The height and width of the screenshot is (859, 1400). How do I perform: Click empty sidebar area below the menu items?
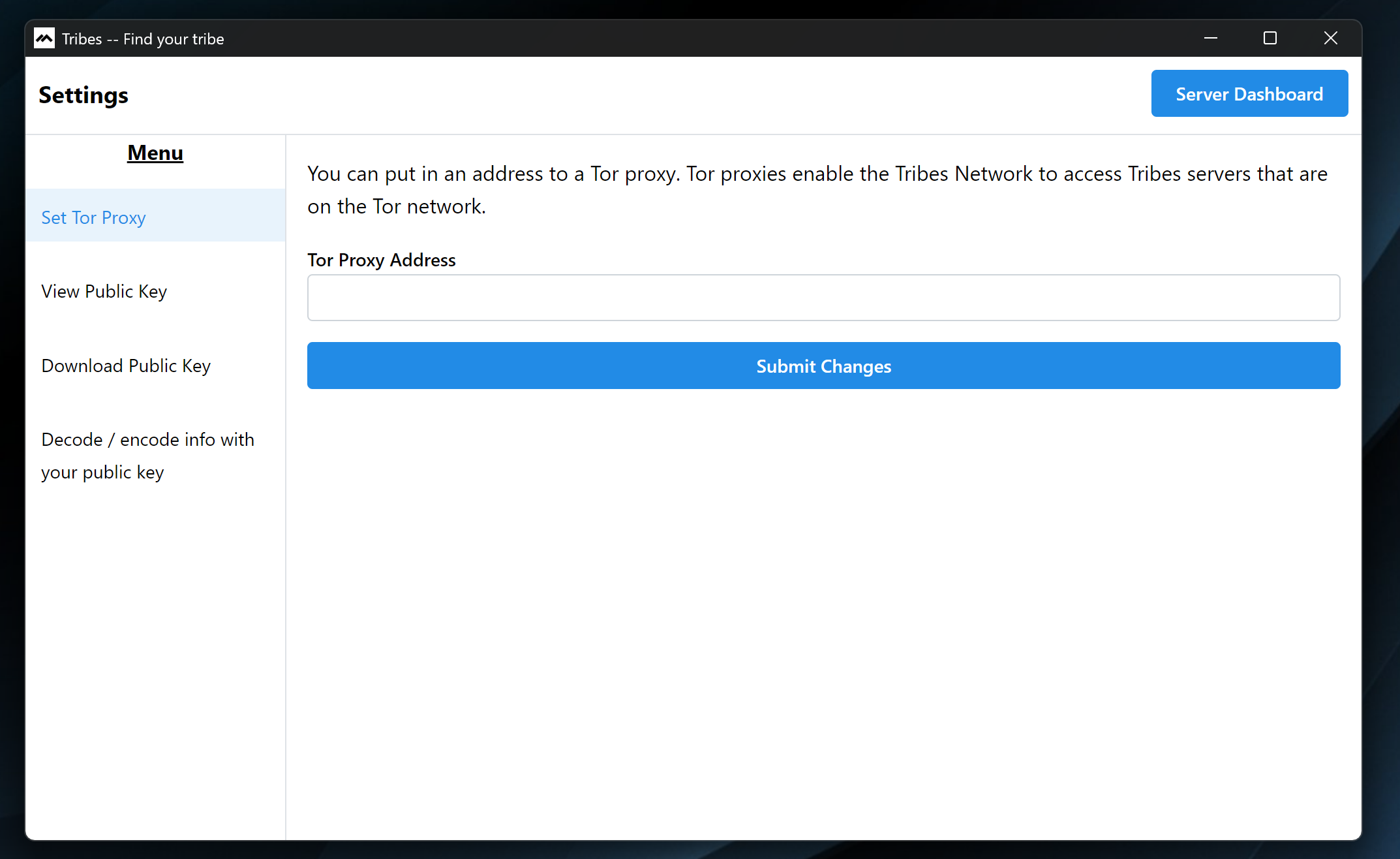(x=155, y=653)
